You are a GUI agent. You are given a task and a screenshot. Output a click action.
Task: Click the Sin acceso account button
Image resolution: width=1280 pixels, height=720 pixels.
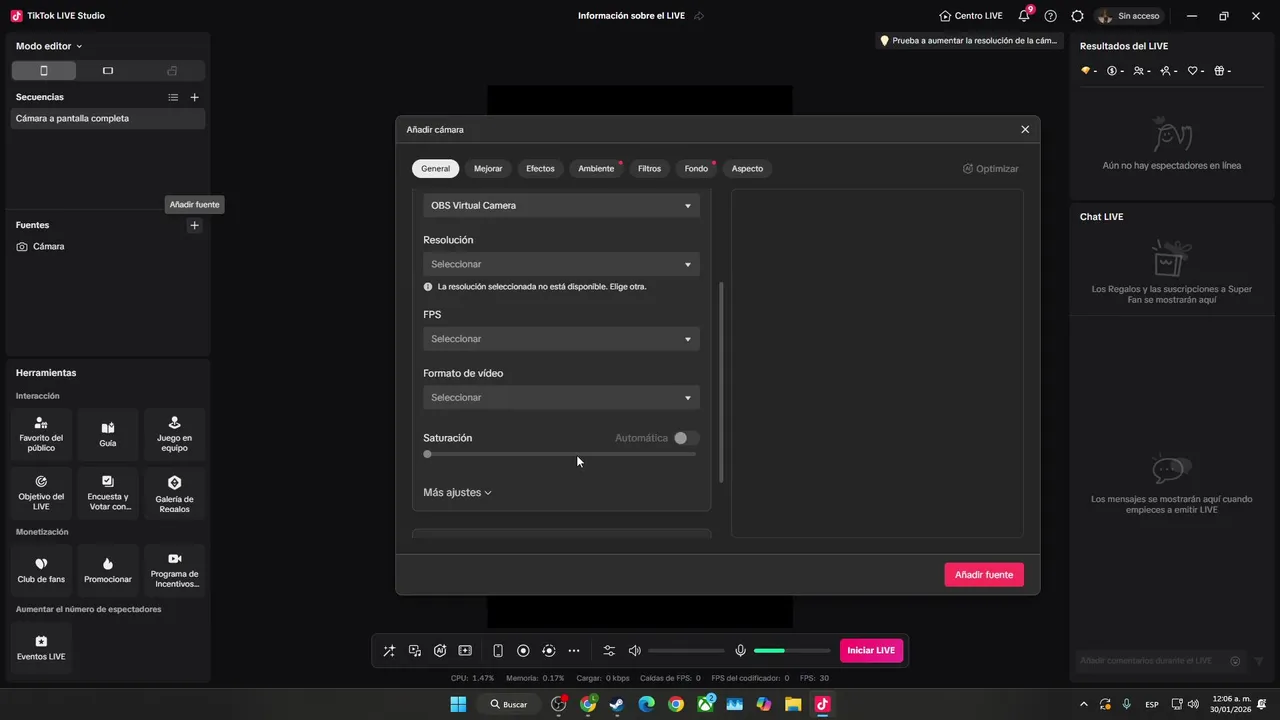tap(1129, 16)
